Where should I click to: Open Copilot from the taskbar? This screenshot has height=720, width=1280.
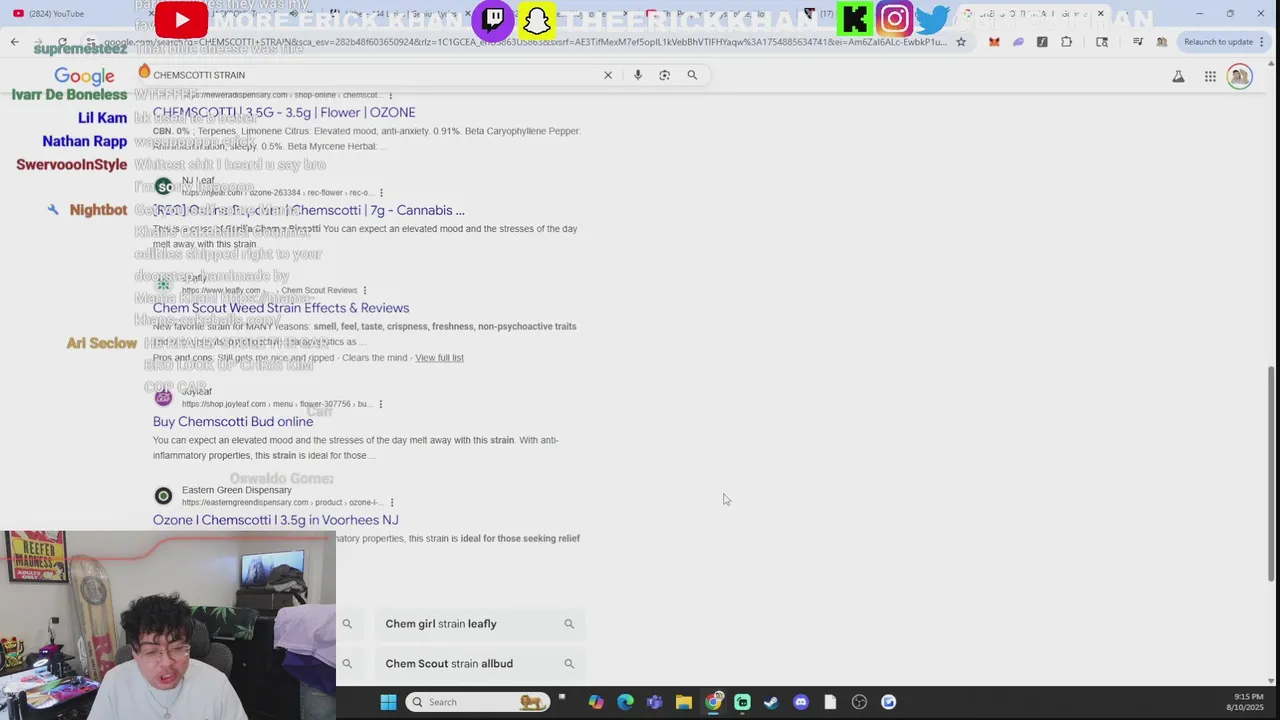tap(596, 702)
